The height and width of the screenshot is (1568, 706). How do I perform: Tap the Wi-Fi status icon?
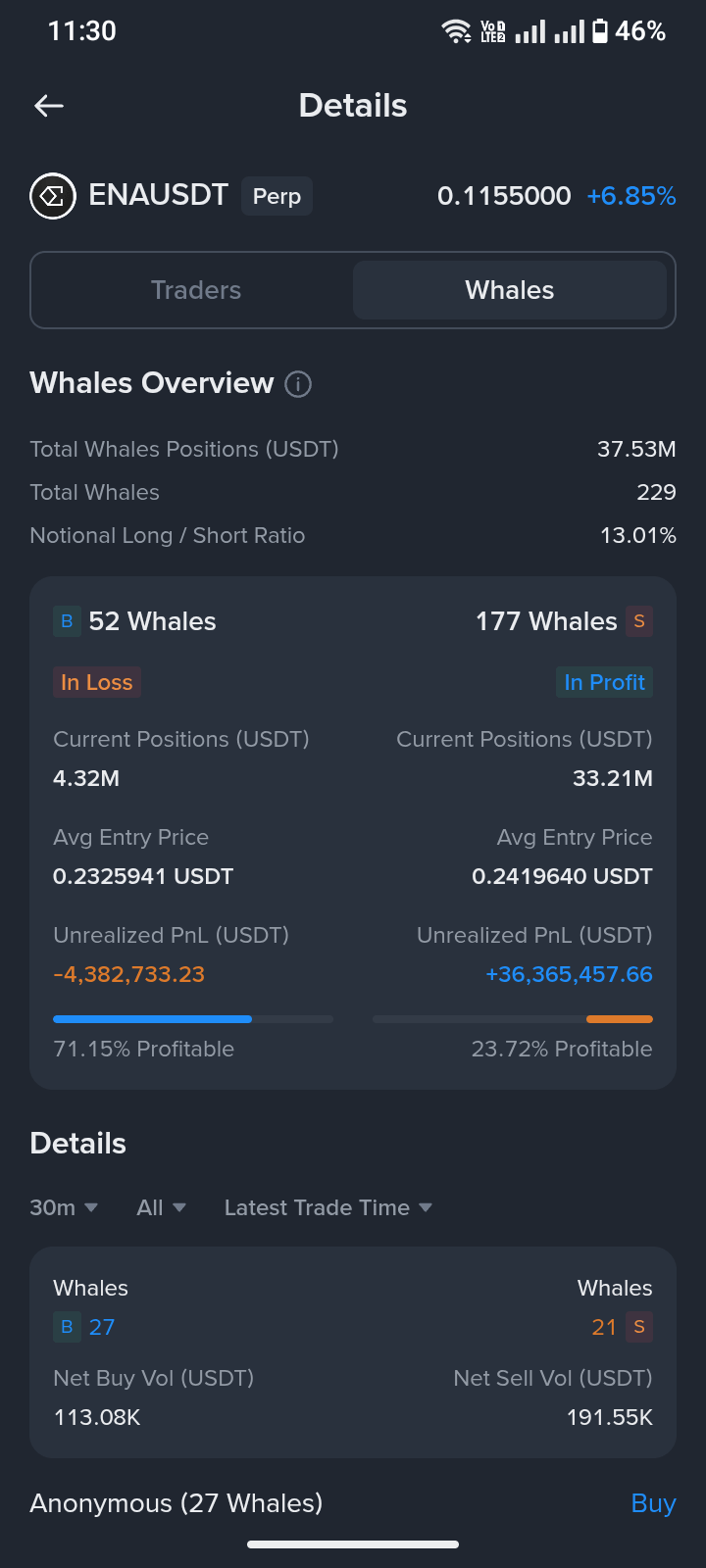tap(457, 31)
